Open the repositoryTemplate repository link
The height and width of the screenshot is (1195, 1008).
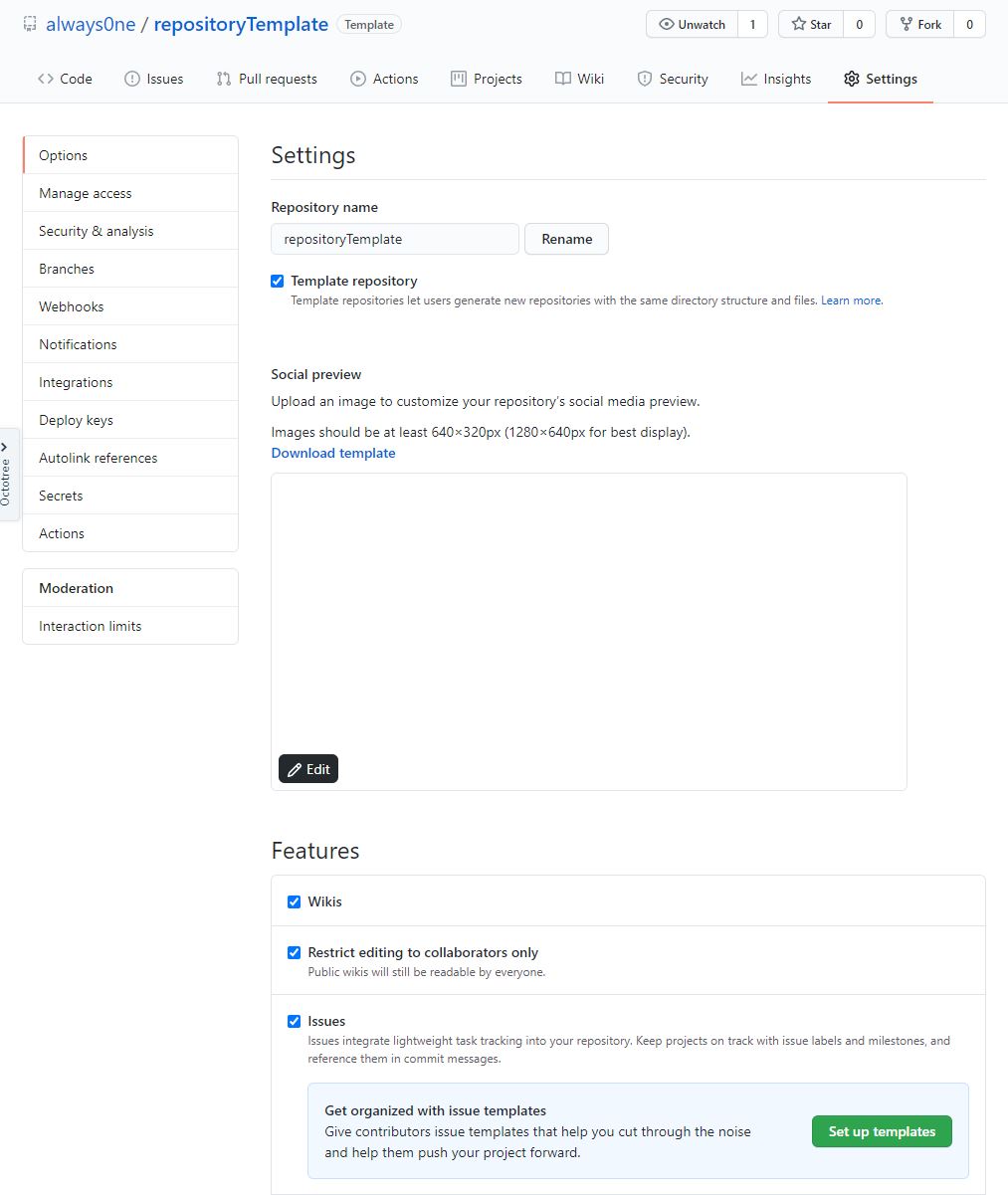point(241,24)
